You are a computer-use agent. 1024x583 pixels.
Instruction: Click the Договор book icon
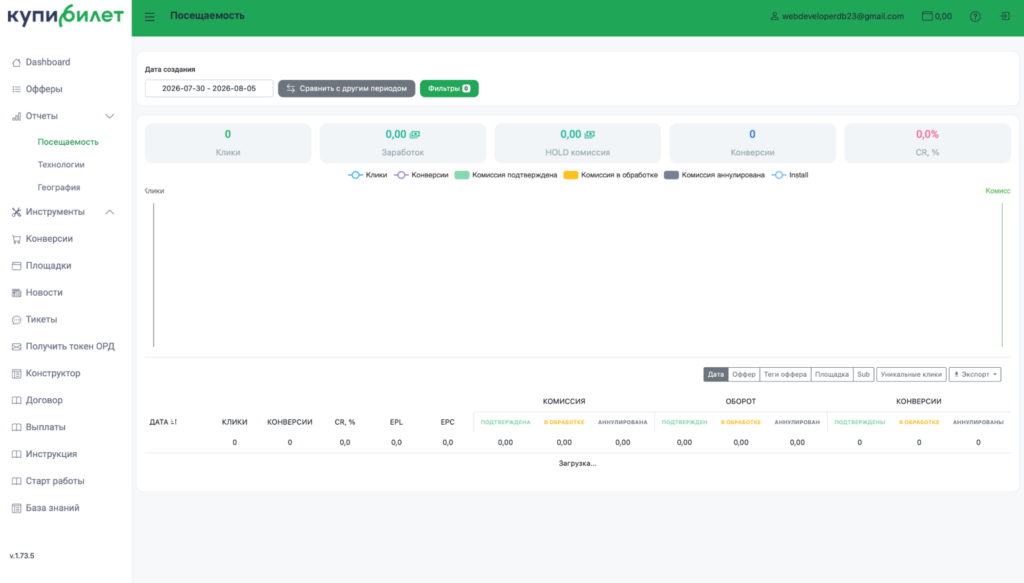point(16,400)
